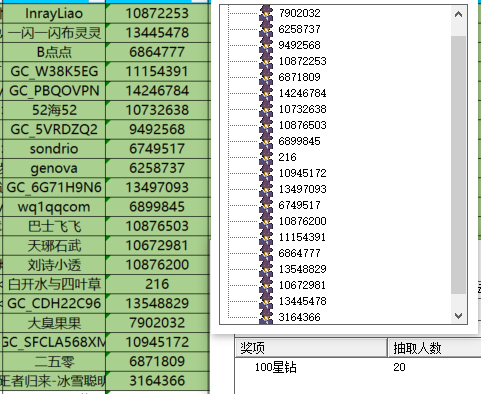
Task: Select the spreadsheet cell containing InrayLiao
Action: click(x=54, y=13)
